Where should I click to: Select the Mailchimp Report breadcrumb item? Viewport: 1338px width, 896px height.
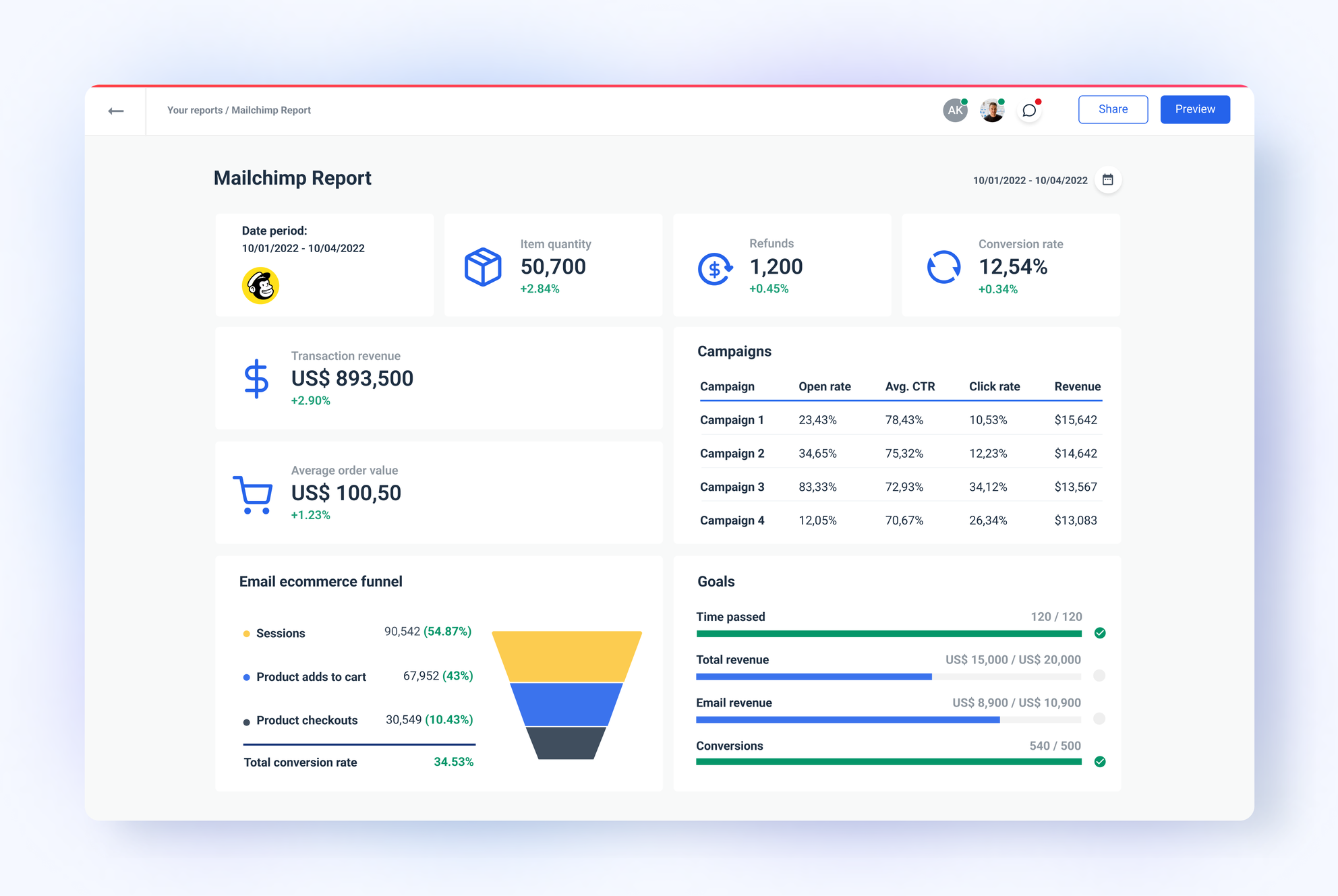pyautogui.click(x=271, y=110)
